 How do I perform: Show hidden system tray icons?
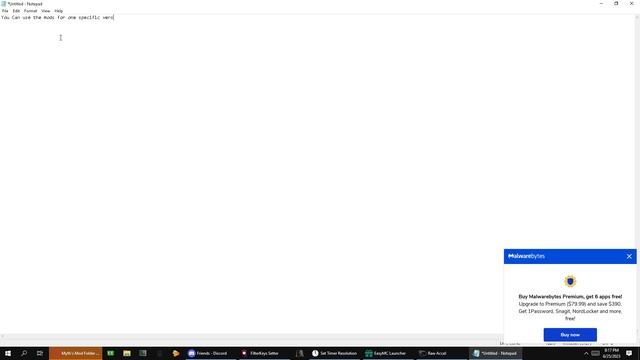[586, 353]
